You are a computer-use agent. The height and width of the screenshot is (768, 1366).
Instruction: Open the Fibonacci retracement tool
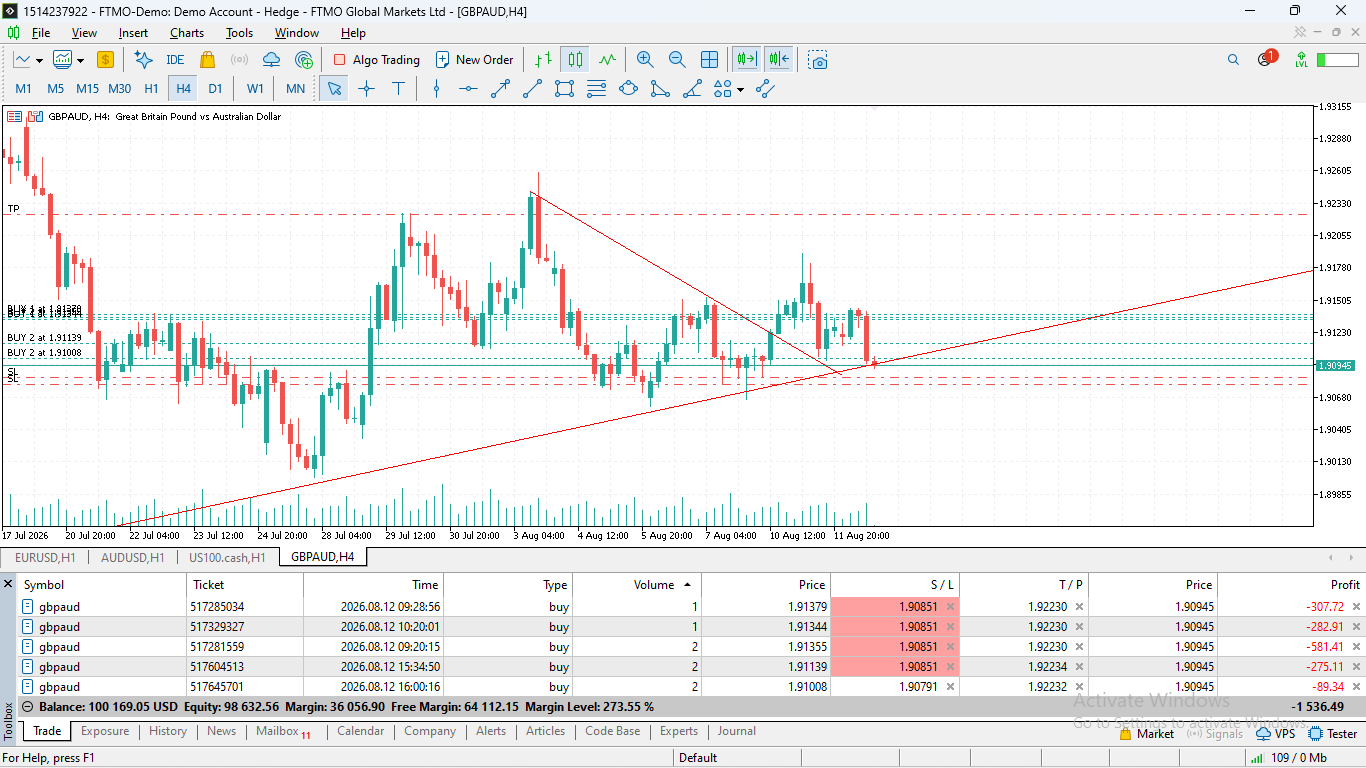596,89
